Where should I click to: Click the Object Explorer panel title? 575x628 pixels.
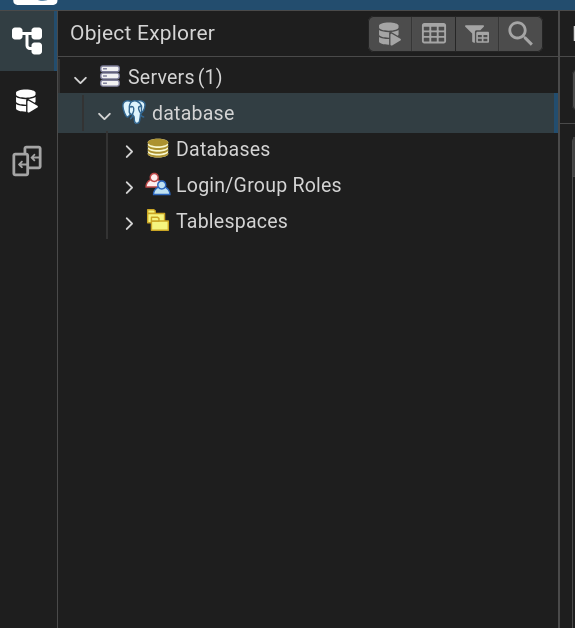(x=143, y=33)
